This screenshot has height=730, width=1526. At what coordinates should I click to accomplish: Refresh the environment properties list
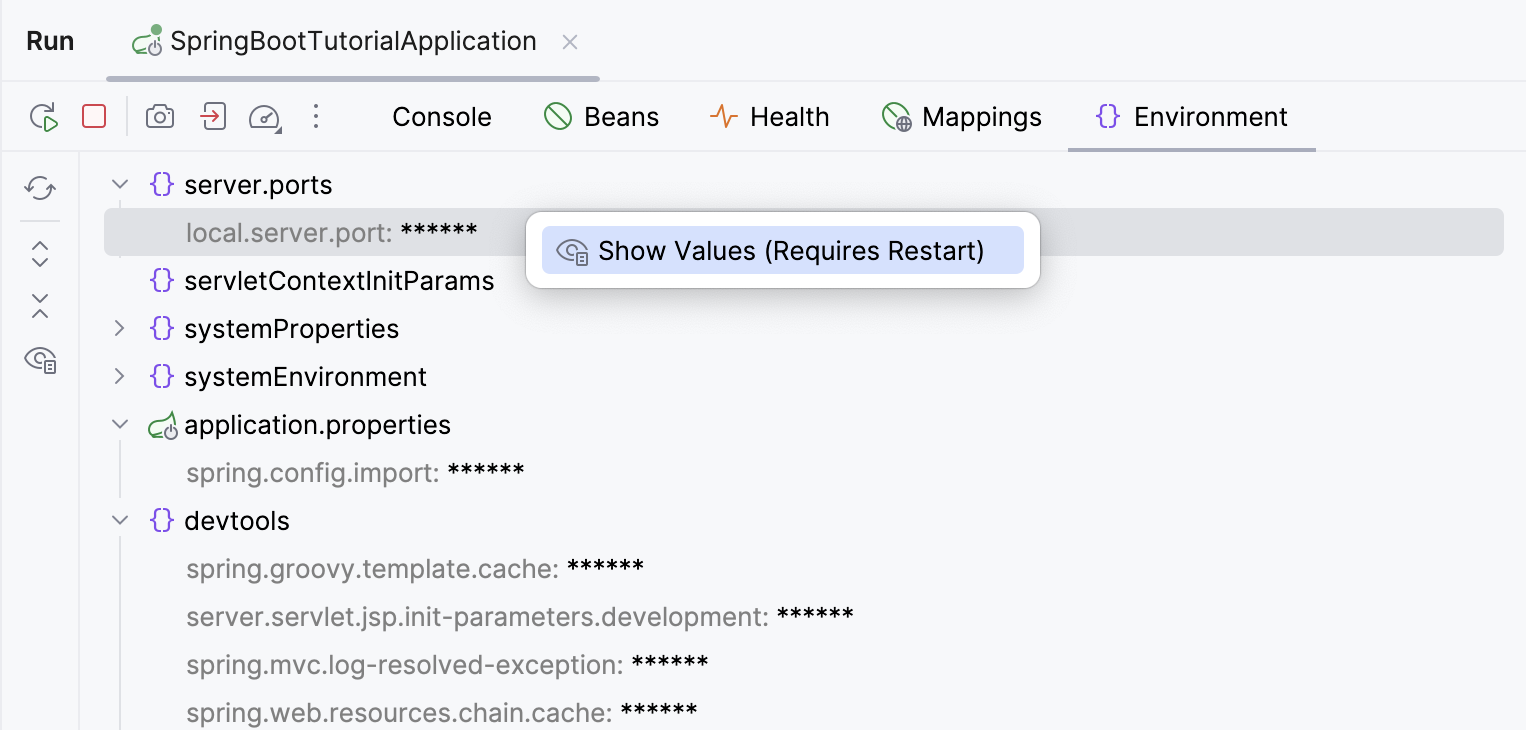tap(39, 189)
